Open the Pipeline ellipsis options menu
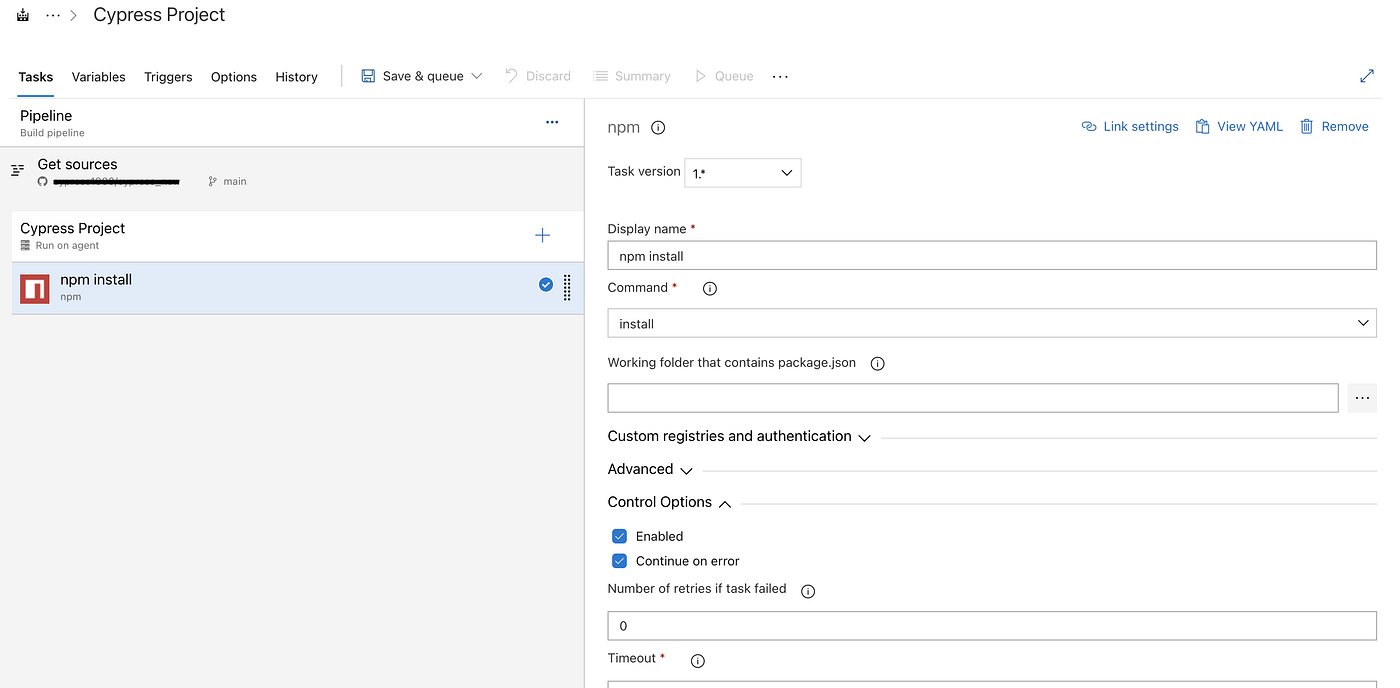 [x=552, y=122]
